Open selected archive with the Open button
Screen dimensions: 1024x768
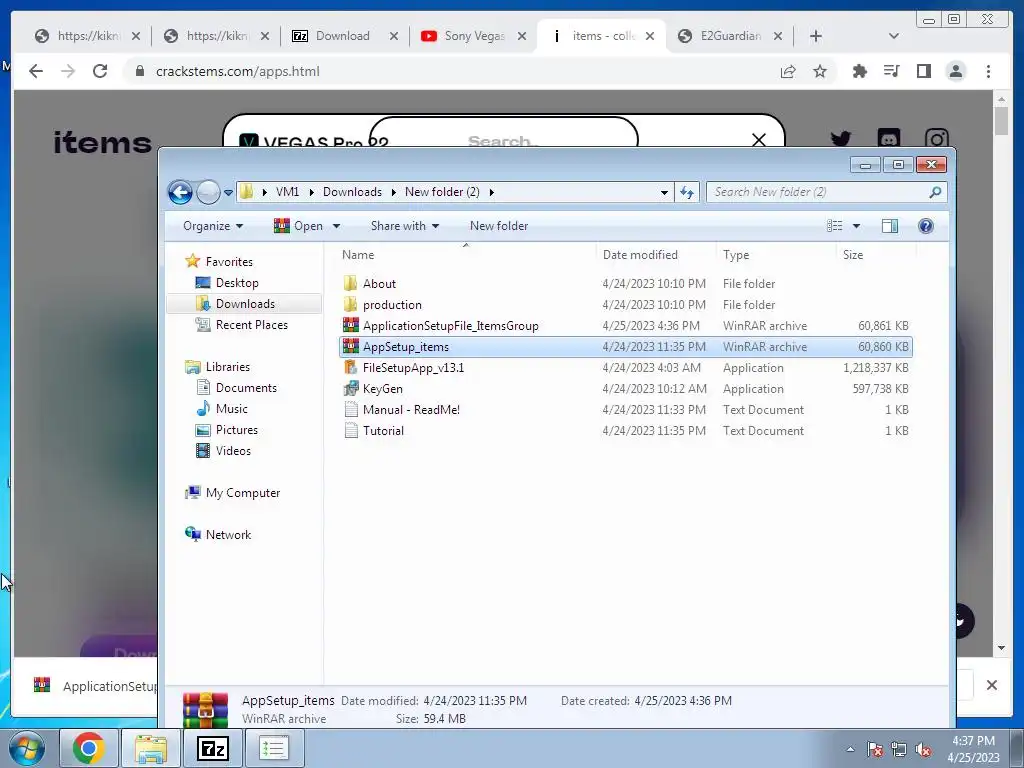pos(299,226)
